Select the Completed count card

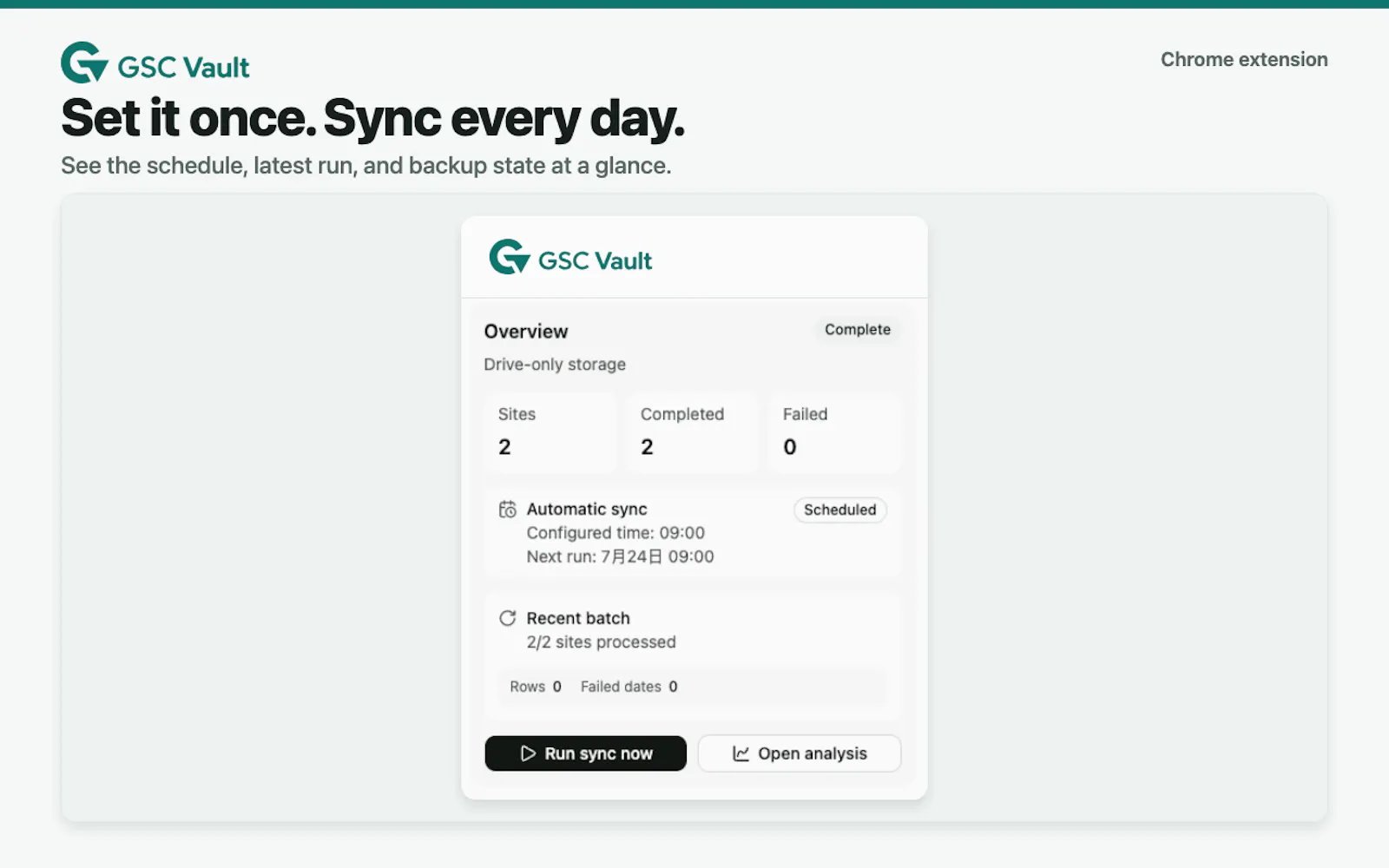(692, 432)
